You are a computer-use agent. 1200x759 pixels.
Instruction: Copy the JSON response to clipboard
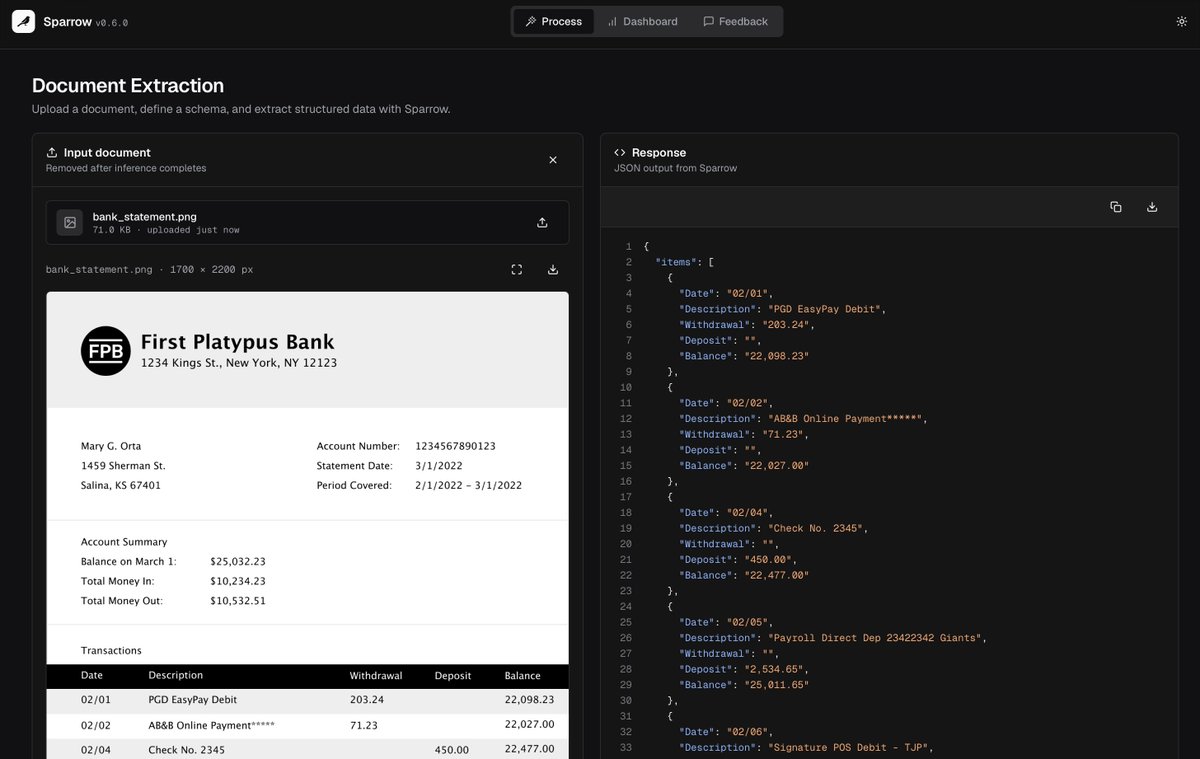click(1116, 207)
